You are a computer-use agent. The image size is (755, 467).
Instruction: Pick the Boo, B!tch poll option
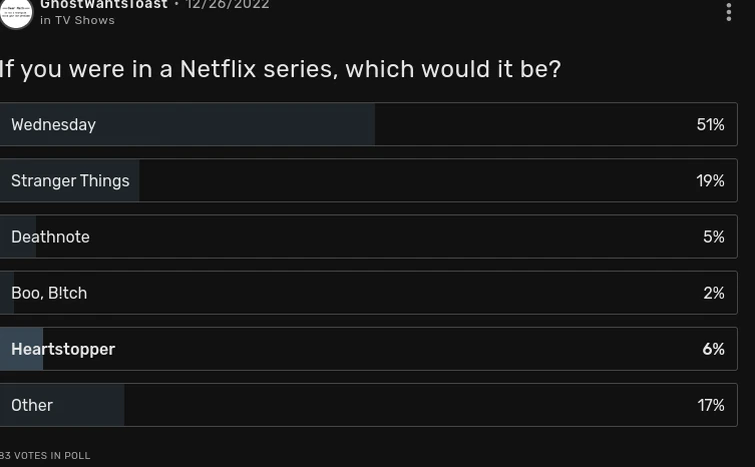[49, 293]
